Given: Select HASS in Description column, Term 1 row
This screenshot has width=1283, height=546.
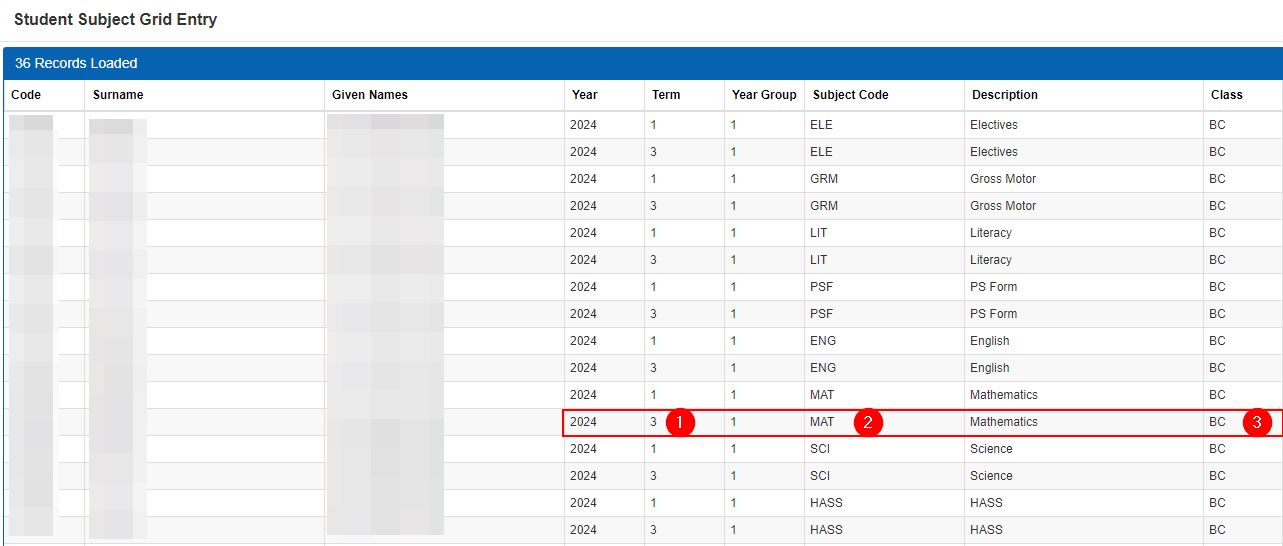Looking at the screenshot, I should click(986, 503).
